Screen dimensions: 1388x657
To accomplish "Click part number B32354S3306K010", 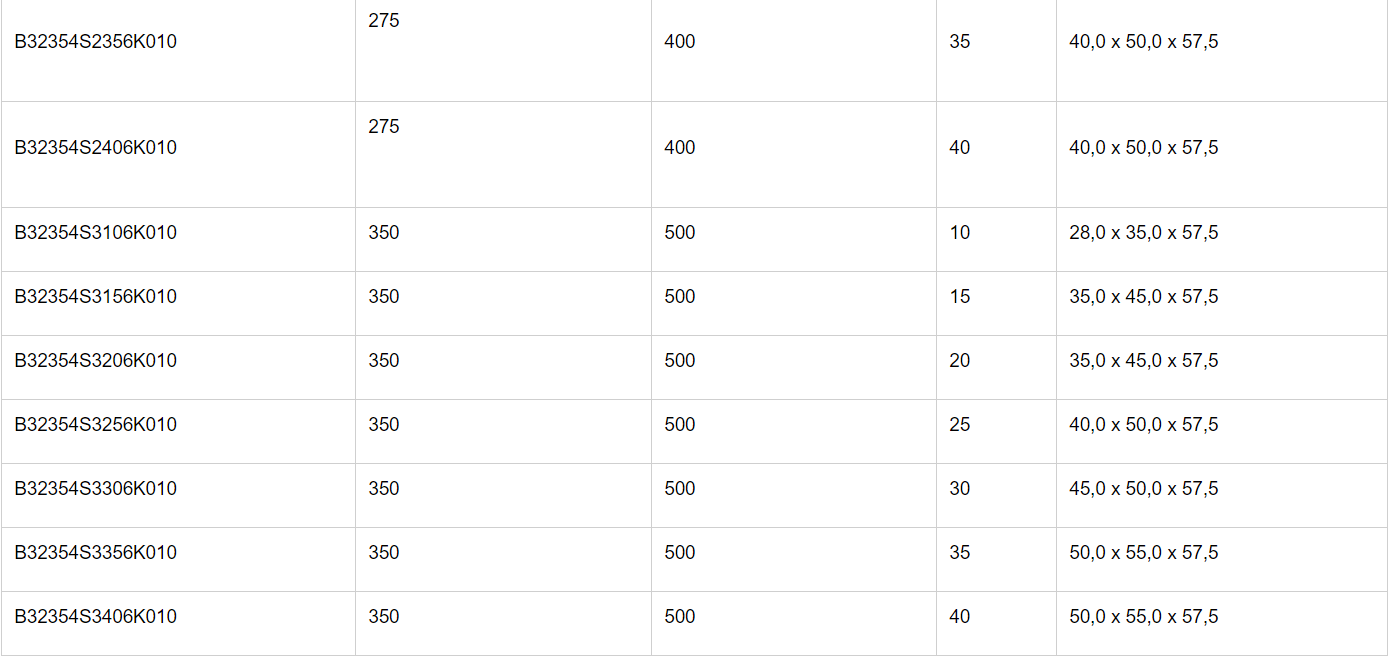I will coord(95,489).
